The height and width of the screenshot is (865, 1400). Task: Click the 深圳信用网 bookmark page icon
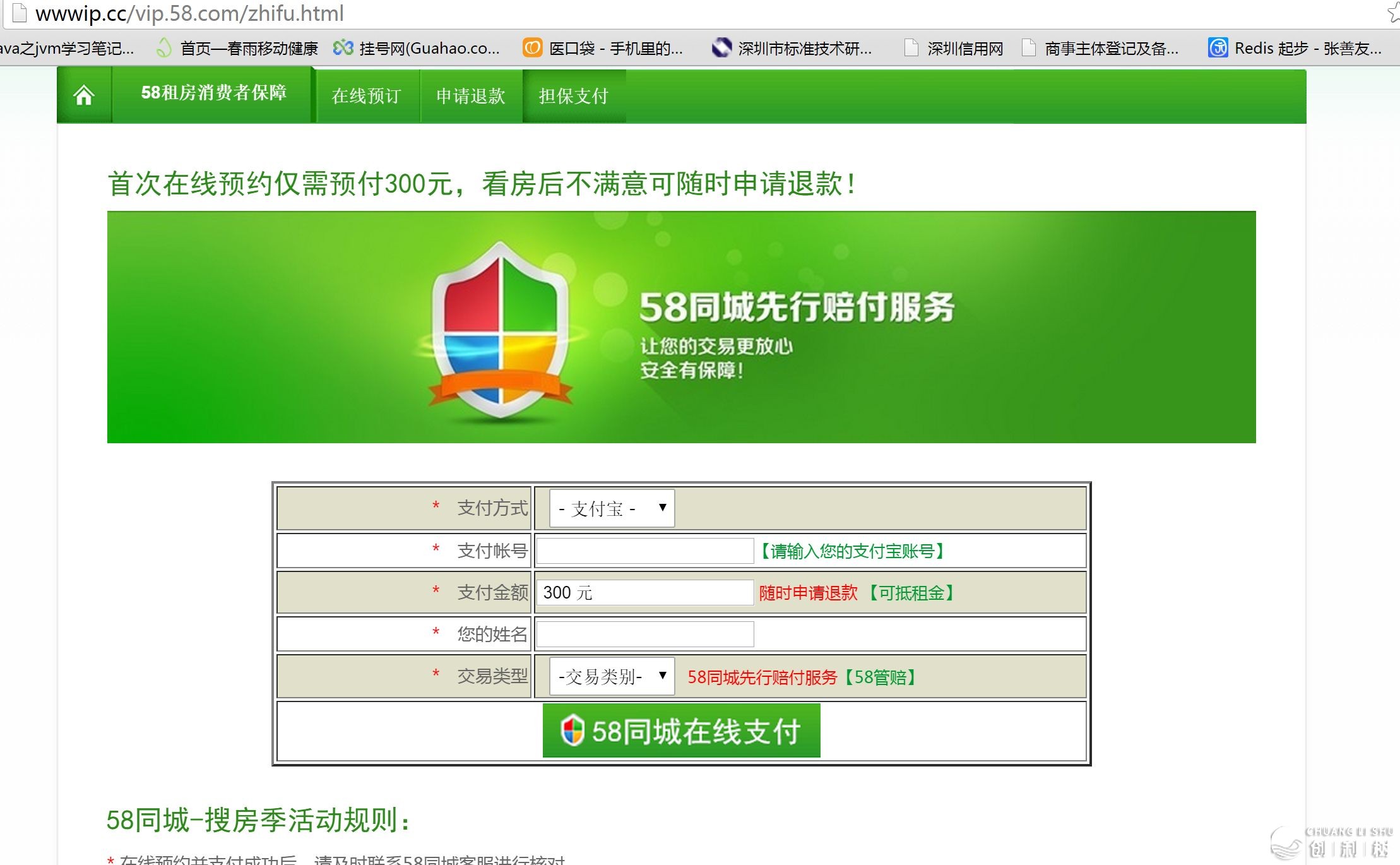911,48
